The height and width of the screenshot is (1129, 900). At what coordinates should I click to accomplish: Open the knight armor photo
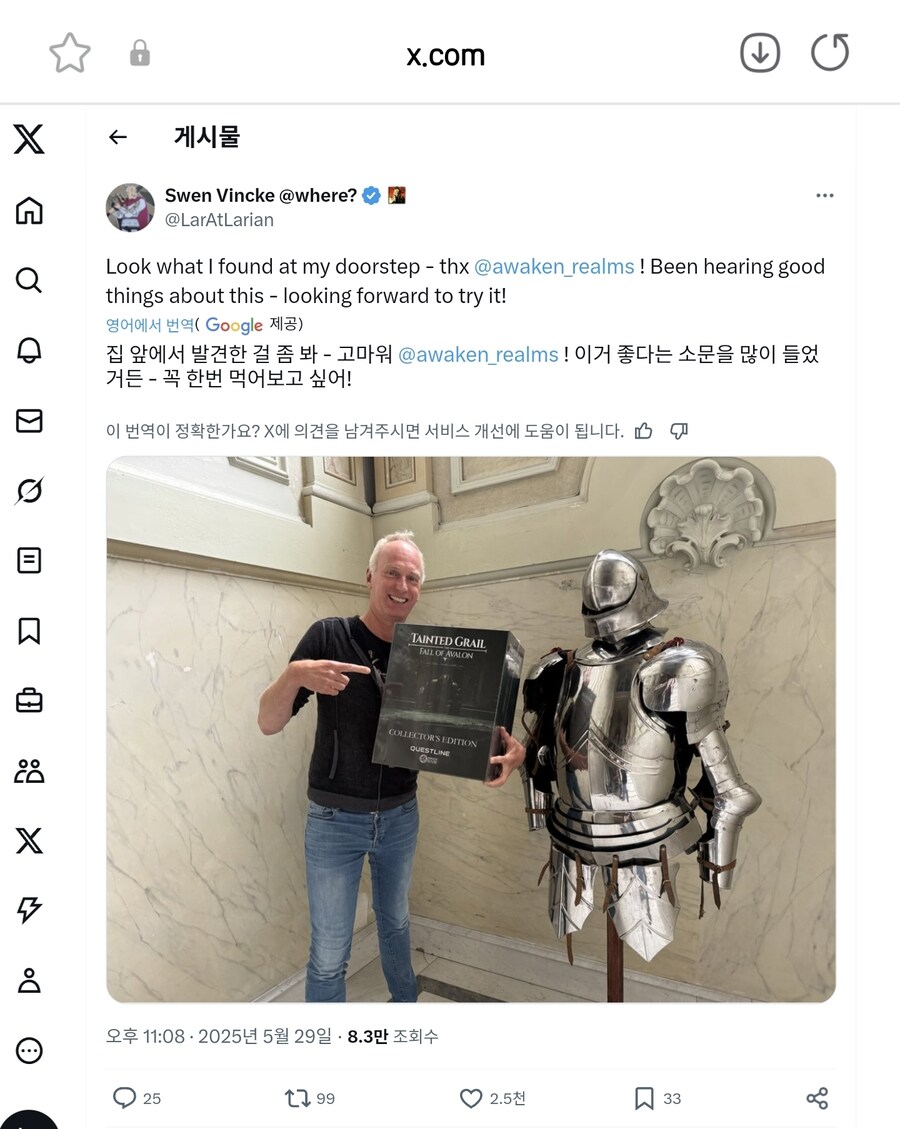tap(471, 729)
